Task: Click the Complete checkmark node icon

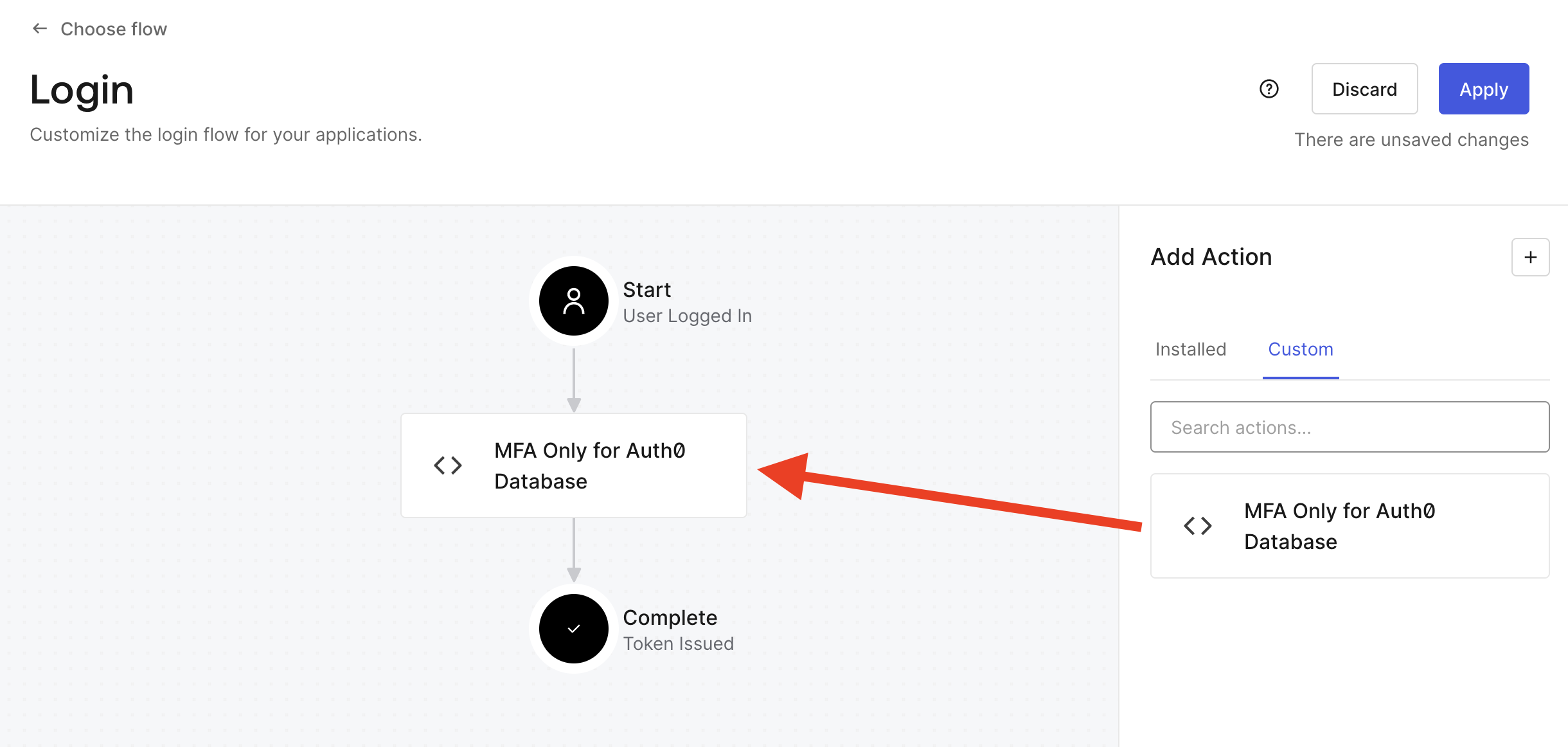Action: (x=573, y=628)
